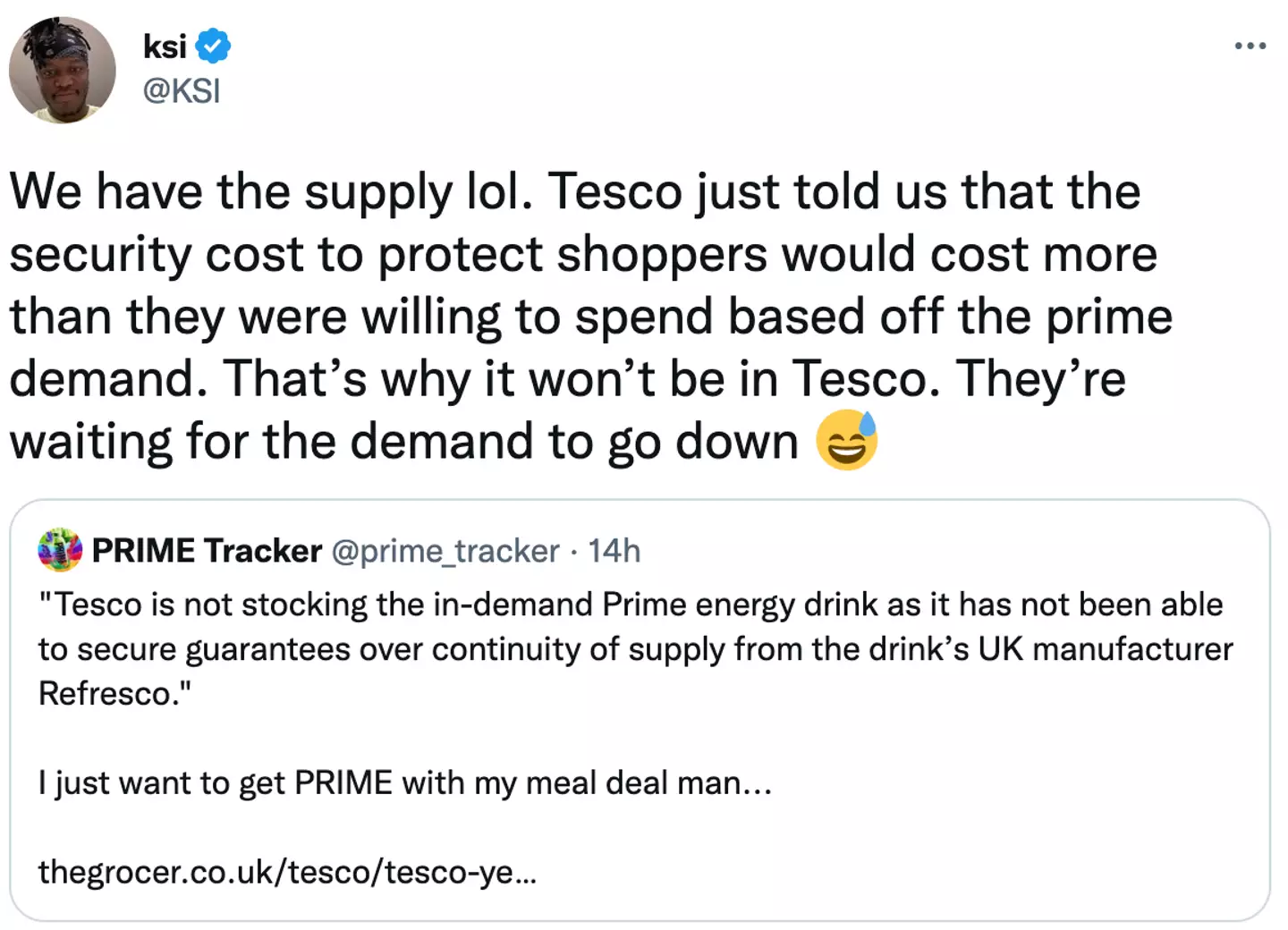Click the word "Refresco" in quoted tweet
1288x930 pixels.
(x=109, y=694)
